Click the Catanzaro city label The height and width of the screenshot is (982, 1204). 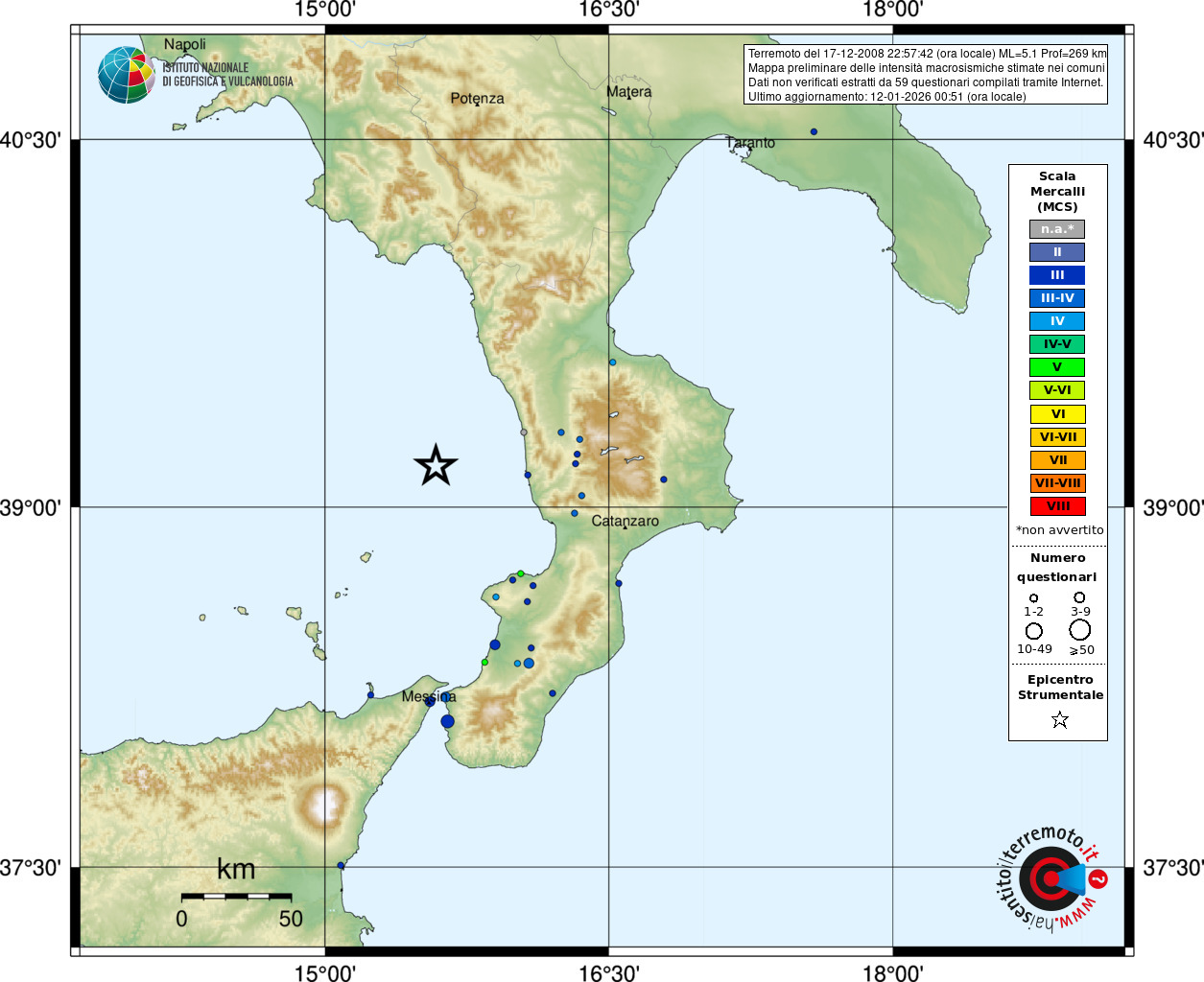pos(625,521)
